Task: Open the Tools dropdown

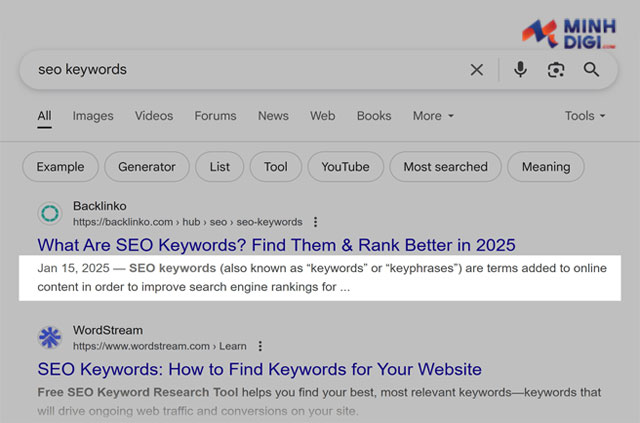Action: click(x=585, y=116)
